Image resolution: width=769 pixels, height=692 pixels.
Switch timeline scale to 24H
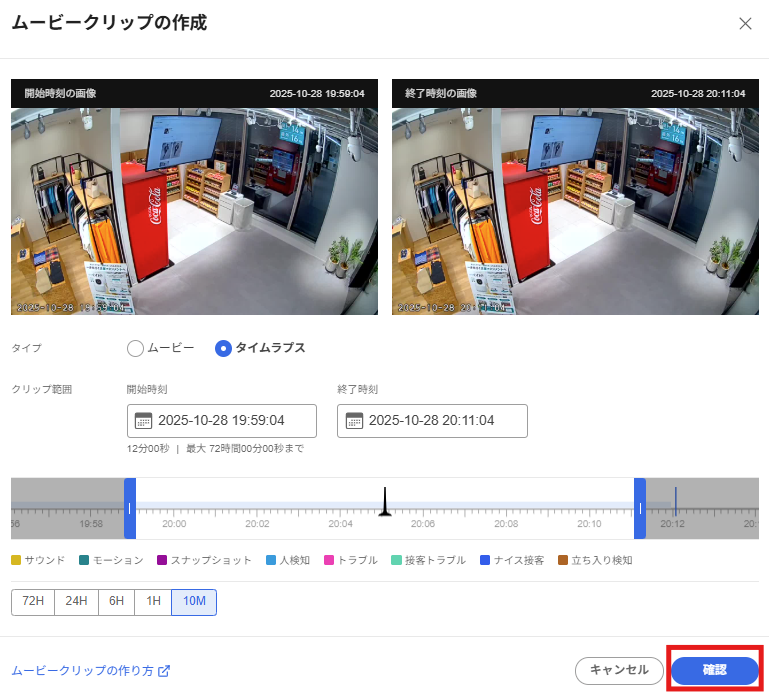click(77, 602)
